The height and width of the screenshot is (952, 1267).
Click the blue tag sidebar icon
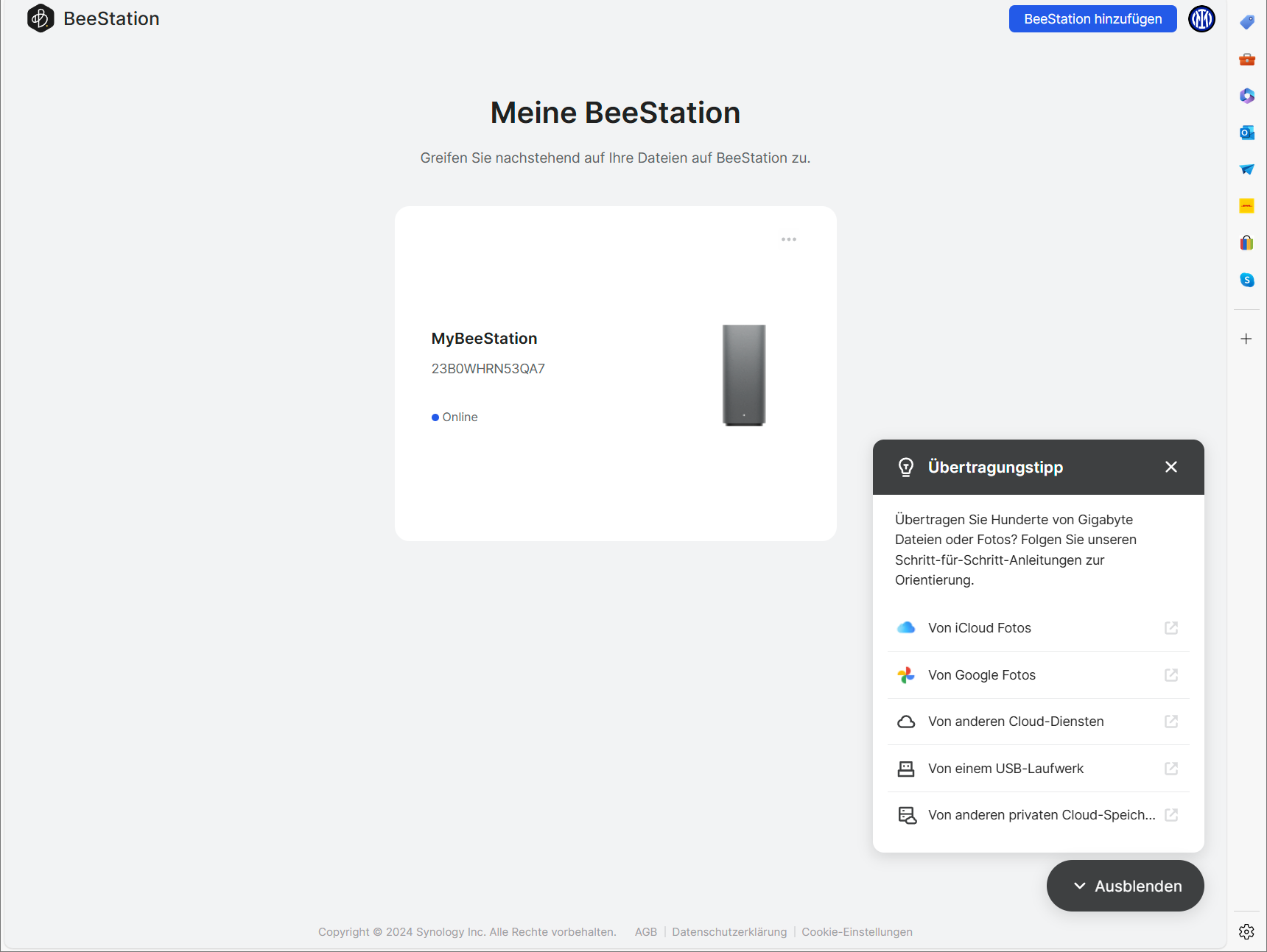coord(1246,22)
